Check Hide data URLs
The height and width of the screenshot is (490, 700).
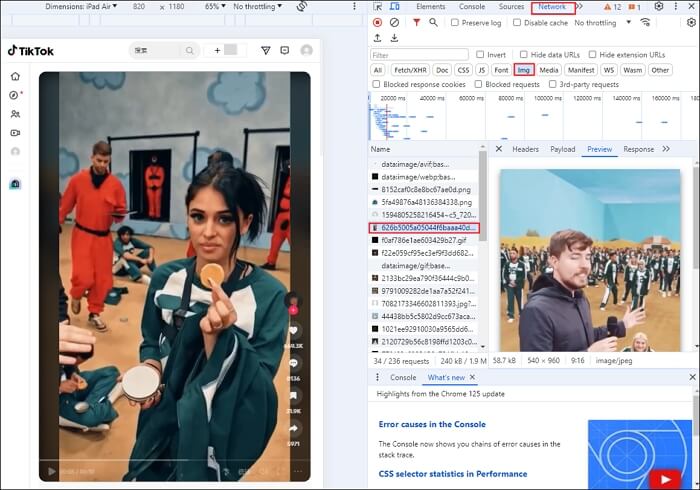pyautogui.click(x=524, y=54)
